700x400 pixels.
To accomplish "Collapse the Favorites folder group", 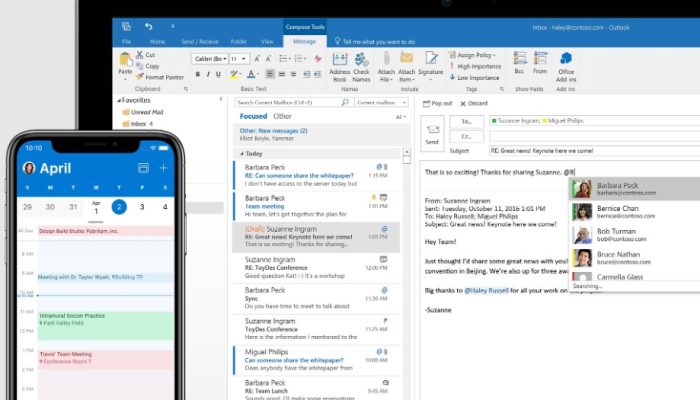I will (119, 100).
